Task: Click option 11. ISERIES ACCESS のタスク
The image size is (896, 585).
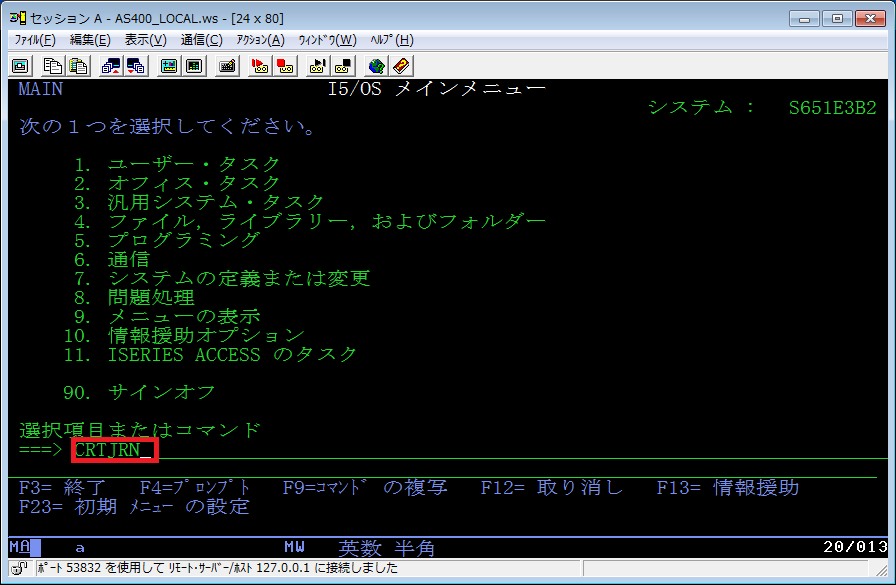Action: [x=210, y=354]
